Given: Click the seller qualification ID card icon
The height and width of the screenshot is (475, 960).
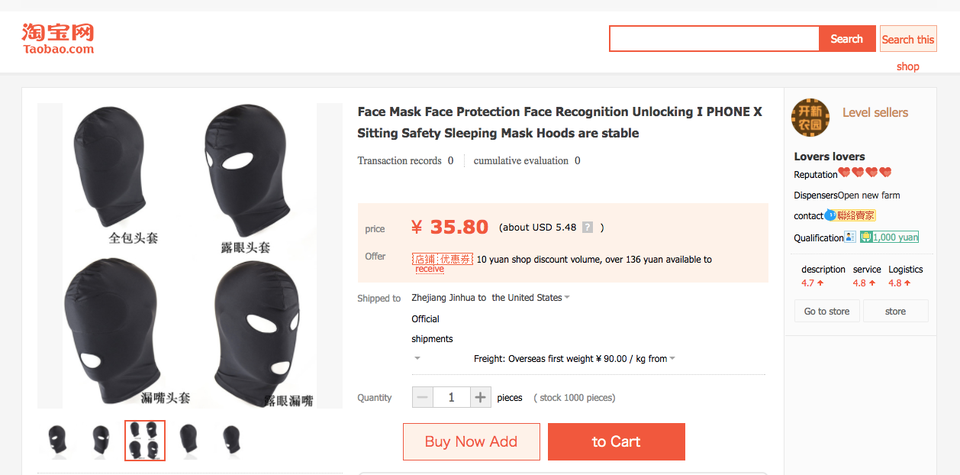Looking at the screenshot, I should tap(850, 237).
